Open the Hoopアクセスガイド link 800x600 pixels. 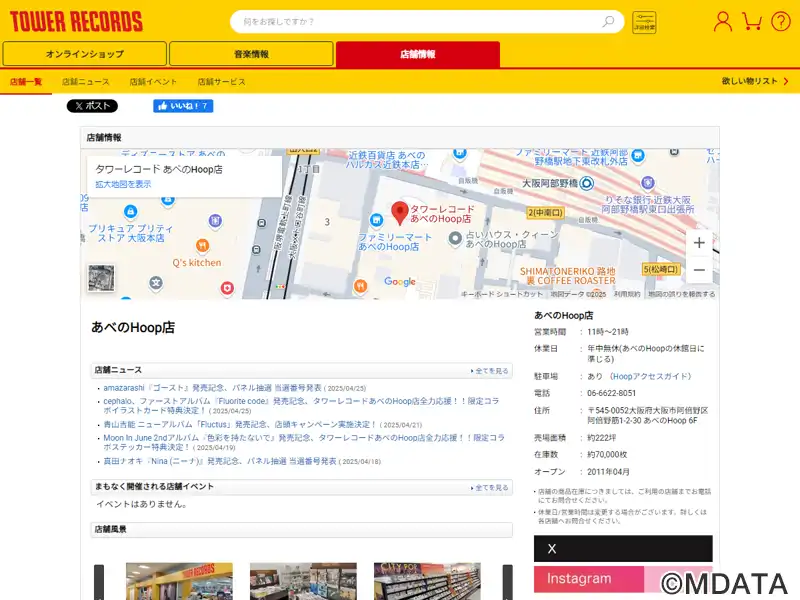(652, 377)
